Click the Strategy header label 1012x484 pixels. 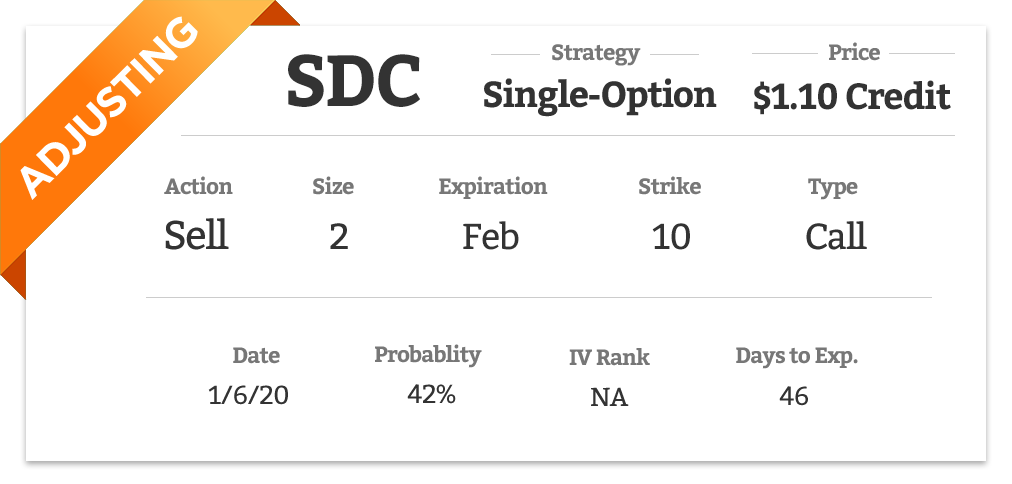tap(595, 53)
